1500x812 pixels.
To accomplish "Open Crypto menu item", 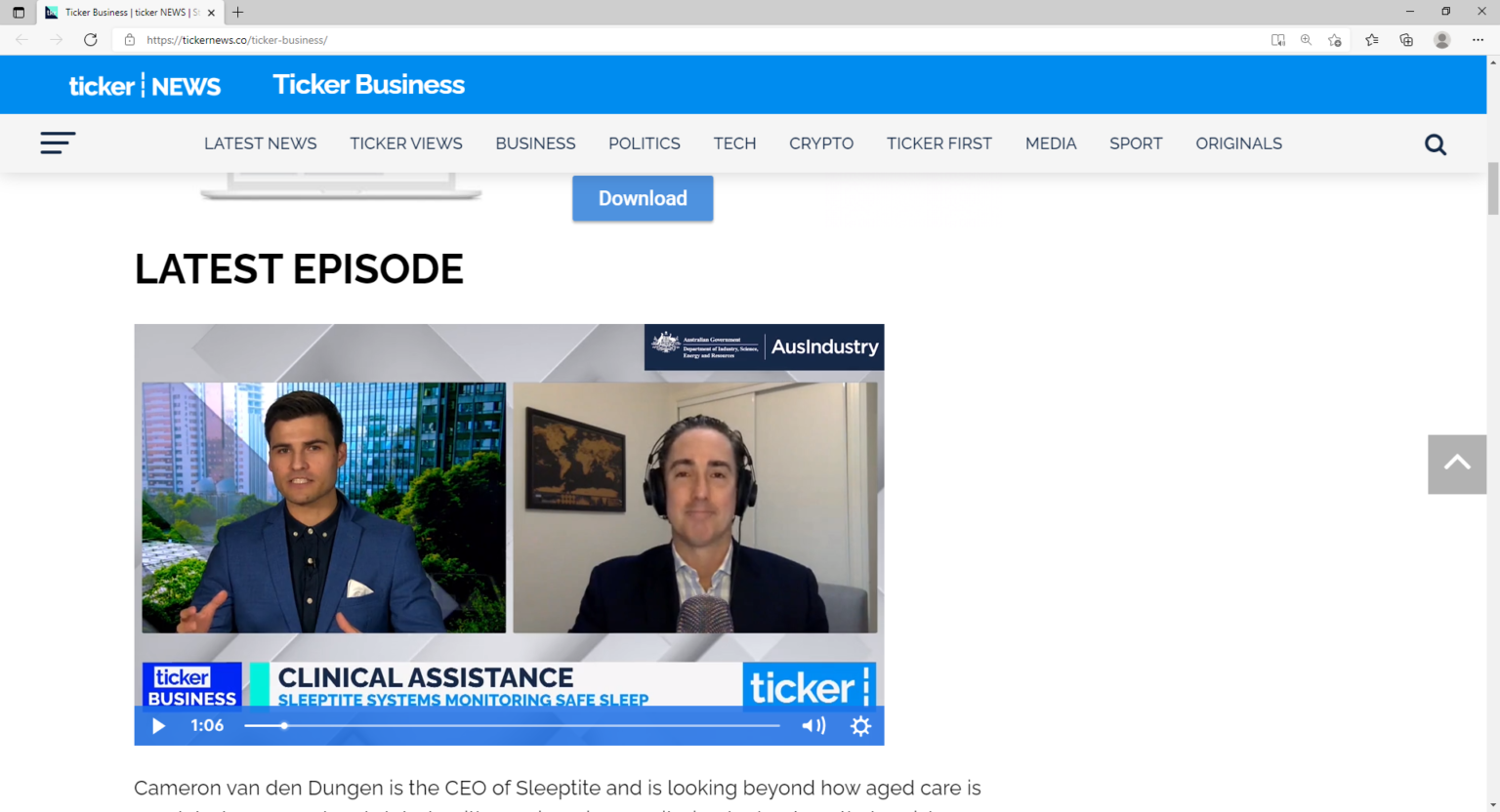I will coord(821,143).
